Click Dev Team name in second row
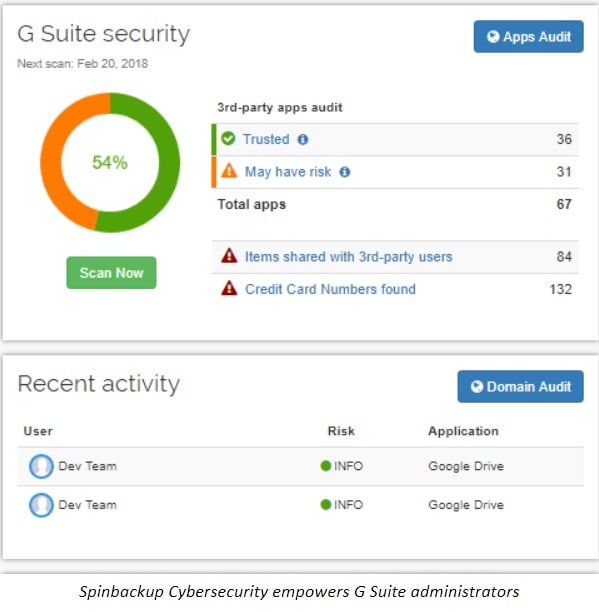 point(87,505)
